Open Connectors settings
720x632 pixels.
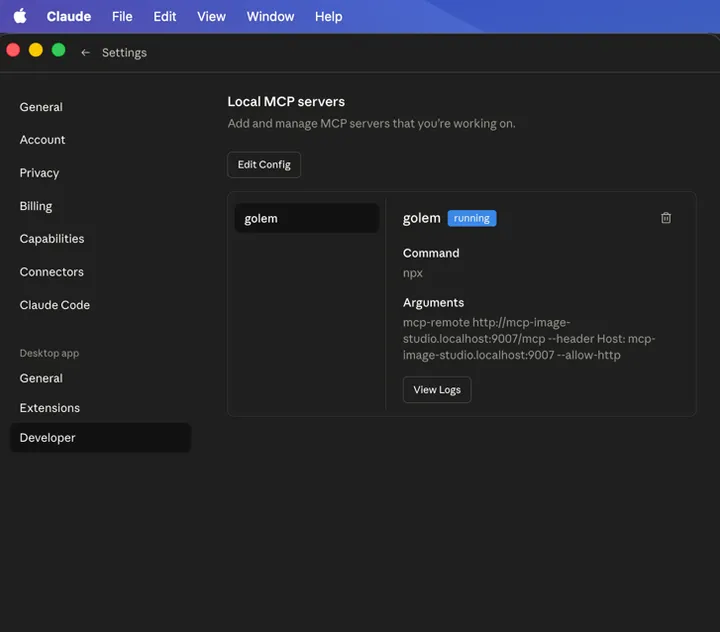(51, 272)
